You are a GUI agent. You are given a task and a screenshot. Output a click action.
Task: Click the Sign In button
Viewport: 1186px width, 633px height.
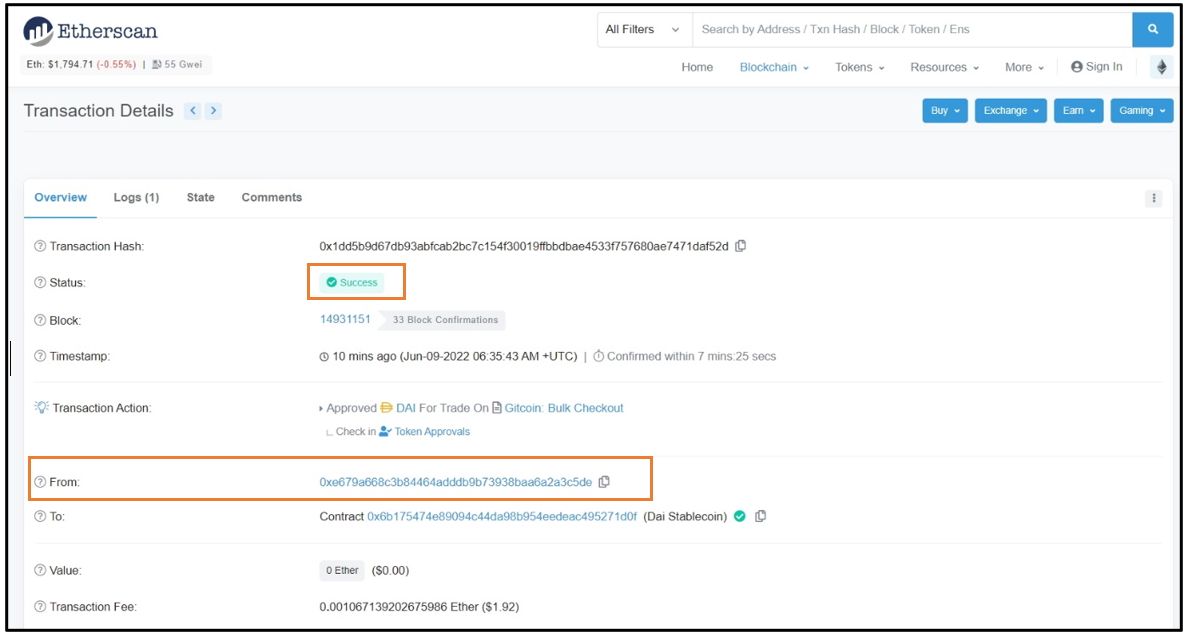pos(1096,67)
